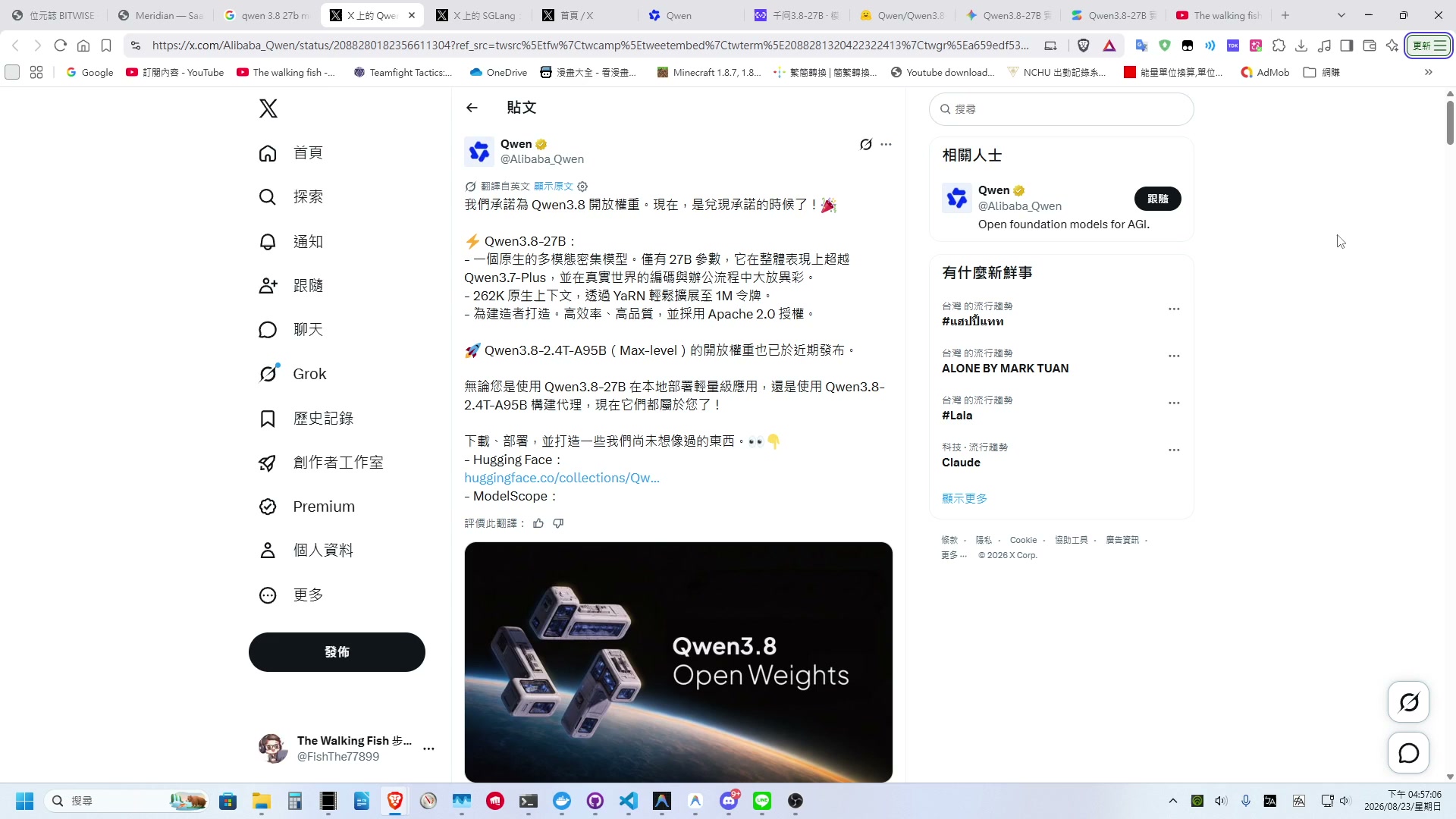Open the three-dot menu on the Qwen post

pyautogui.click(x=886, y=144)
